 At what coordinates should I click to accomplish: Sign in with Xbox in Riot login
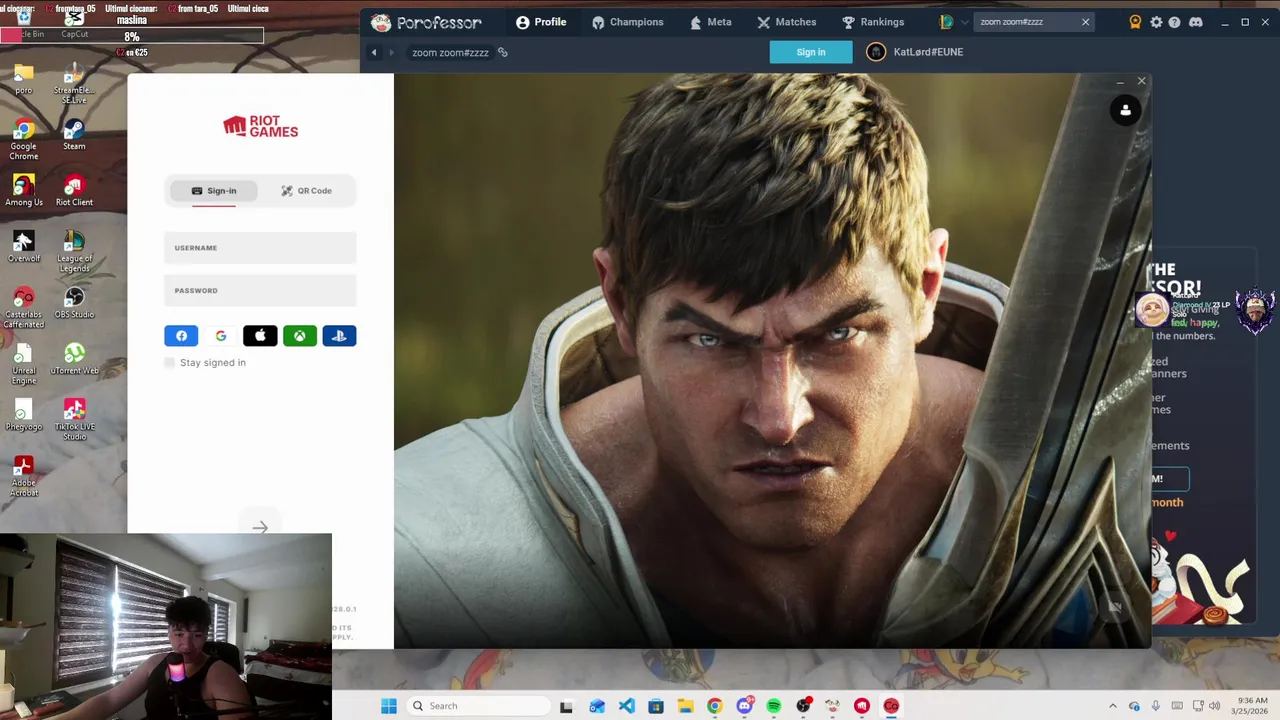click(x=299, y=336)
